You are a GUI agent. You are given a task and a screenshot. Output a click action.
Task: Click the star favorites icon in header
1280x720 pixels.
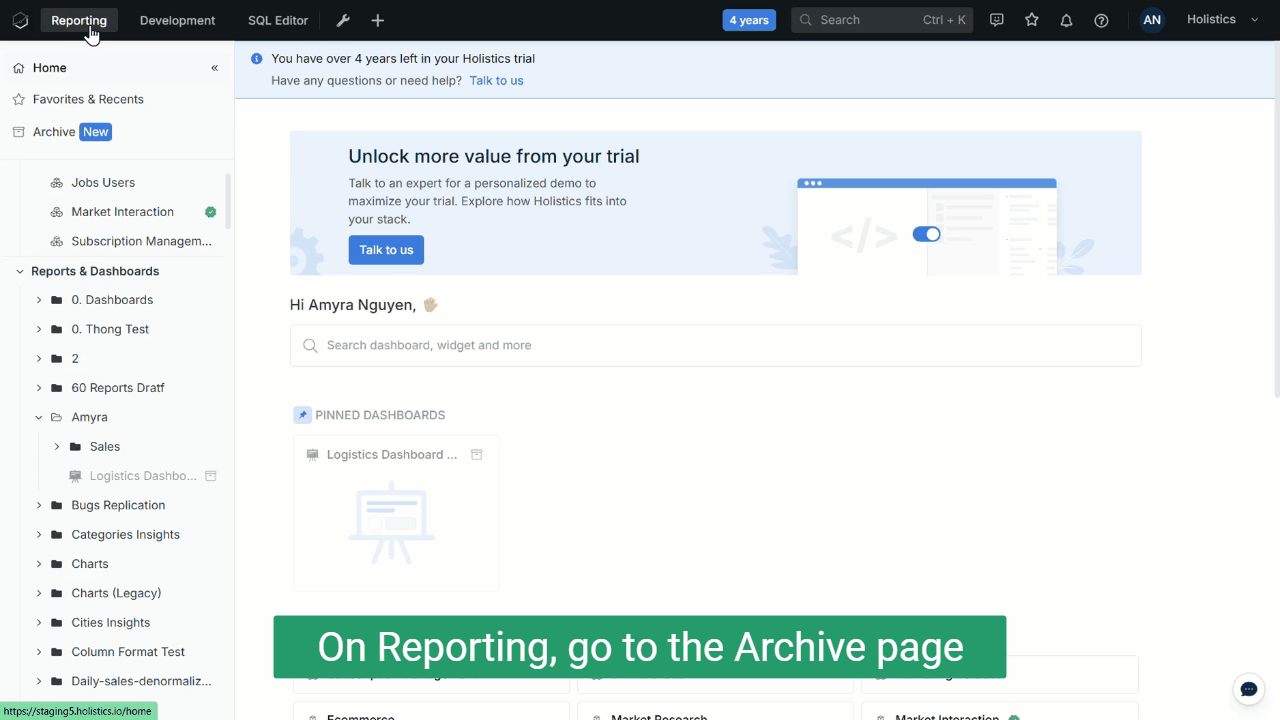(x=1032, y=20)
